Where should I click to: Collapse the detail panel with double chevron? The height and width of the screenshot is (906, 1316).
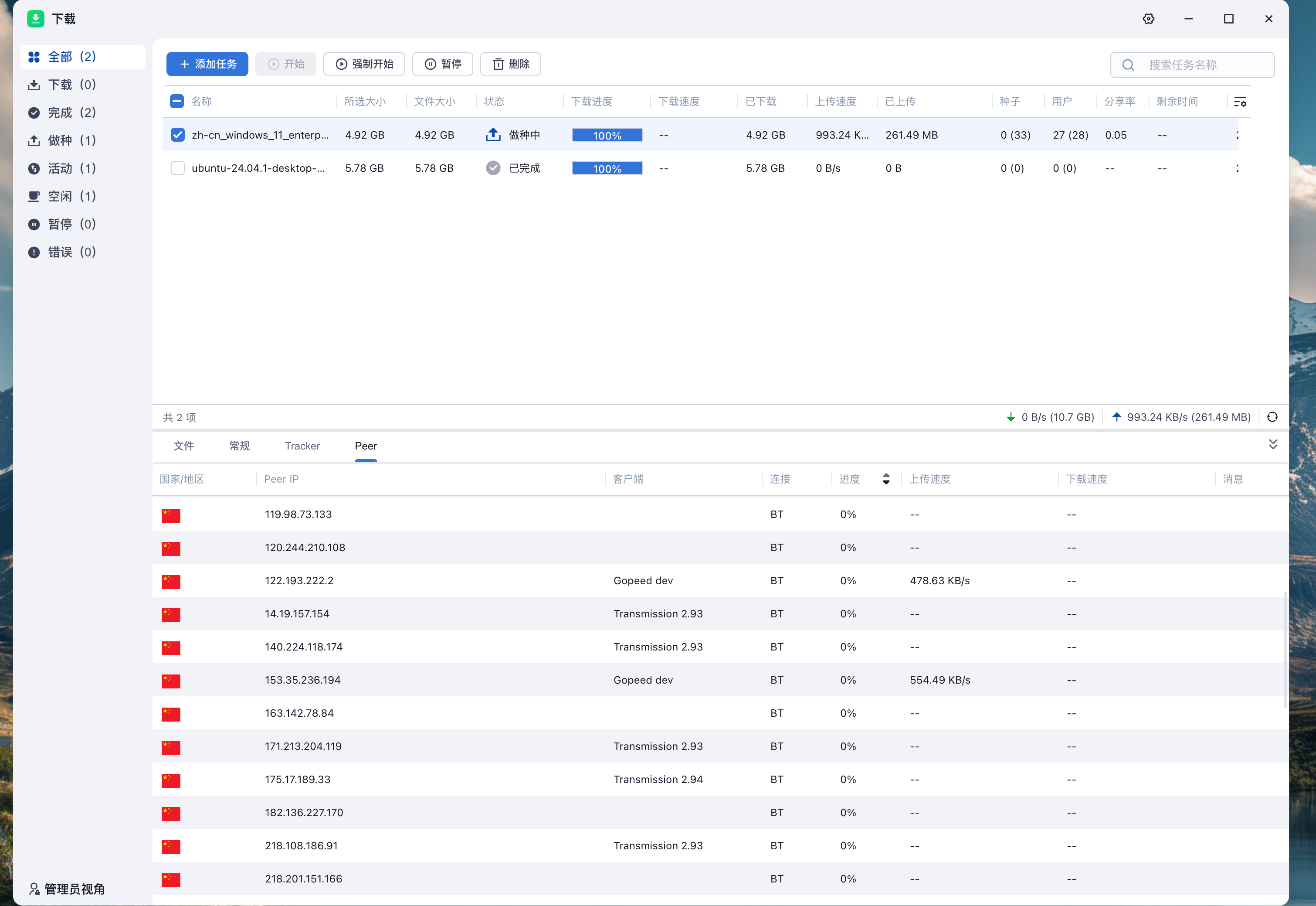coord(1273,444)
